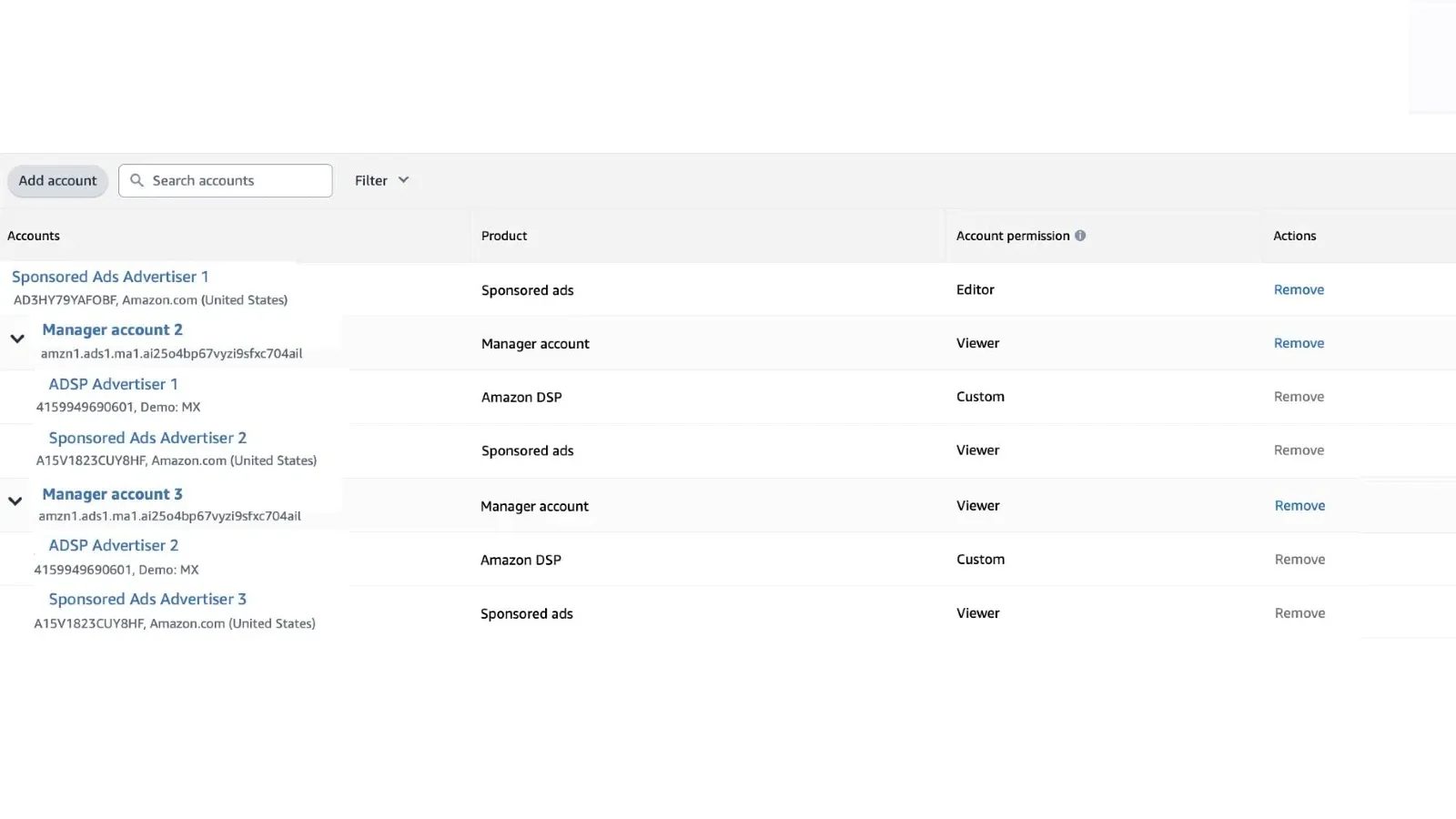
Task: Open Manager account 2
Action: [112, 329]
